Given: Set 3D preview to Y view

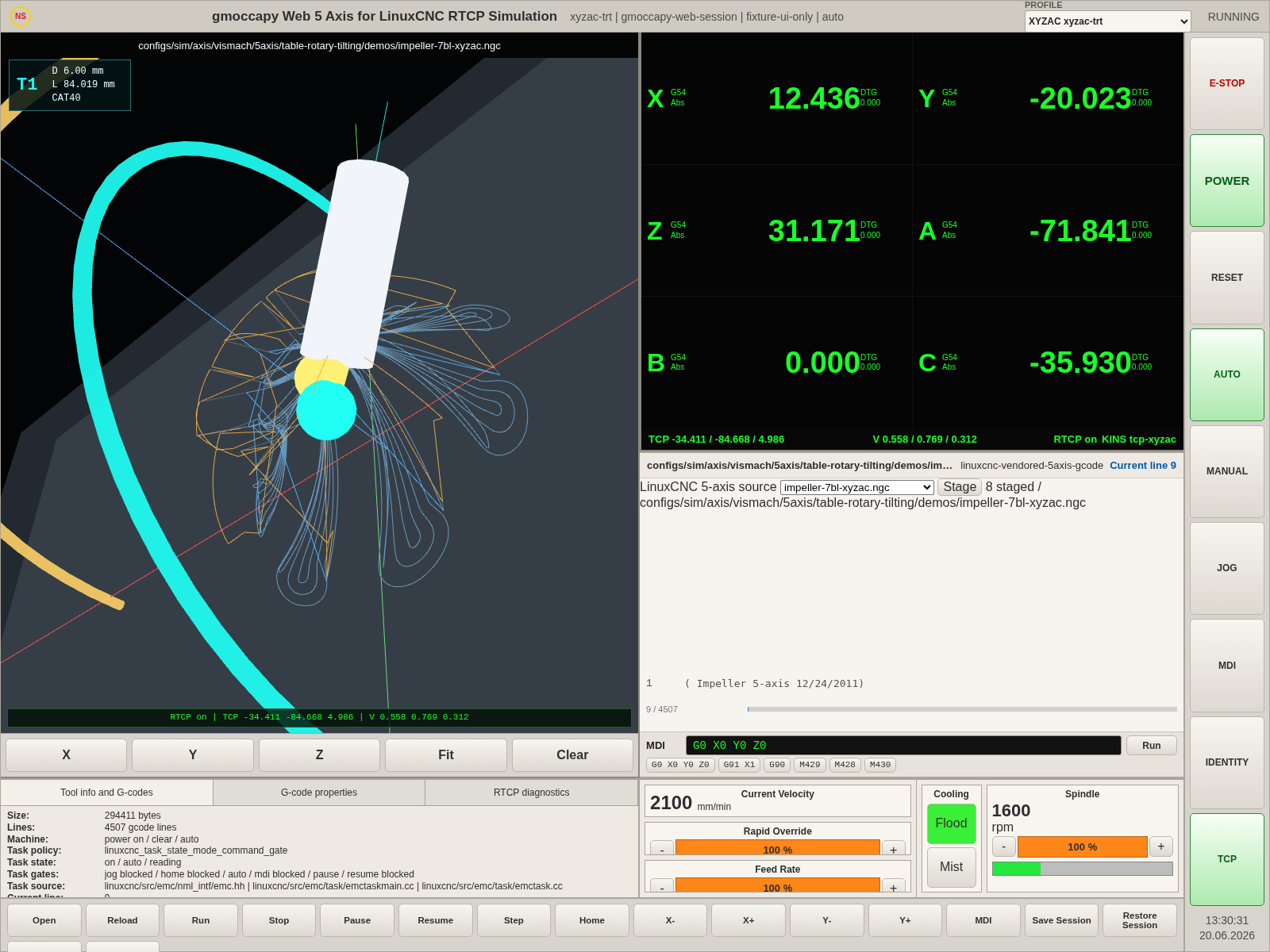Looking at the screenshot, I should (x=193, y=755).
